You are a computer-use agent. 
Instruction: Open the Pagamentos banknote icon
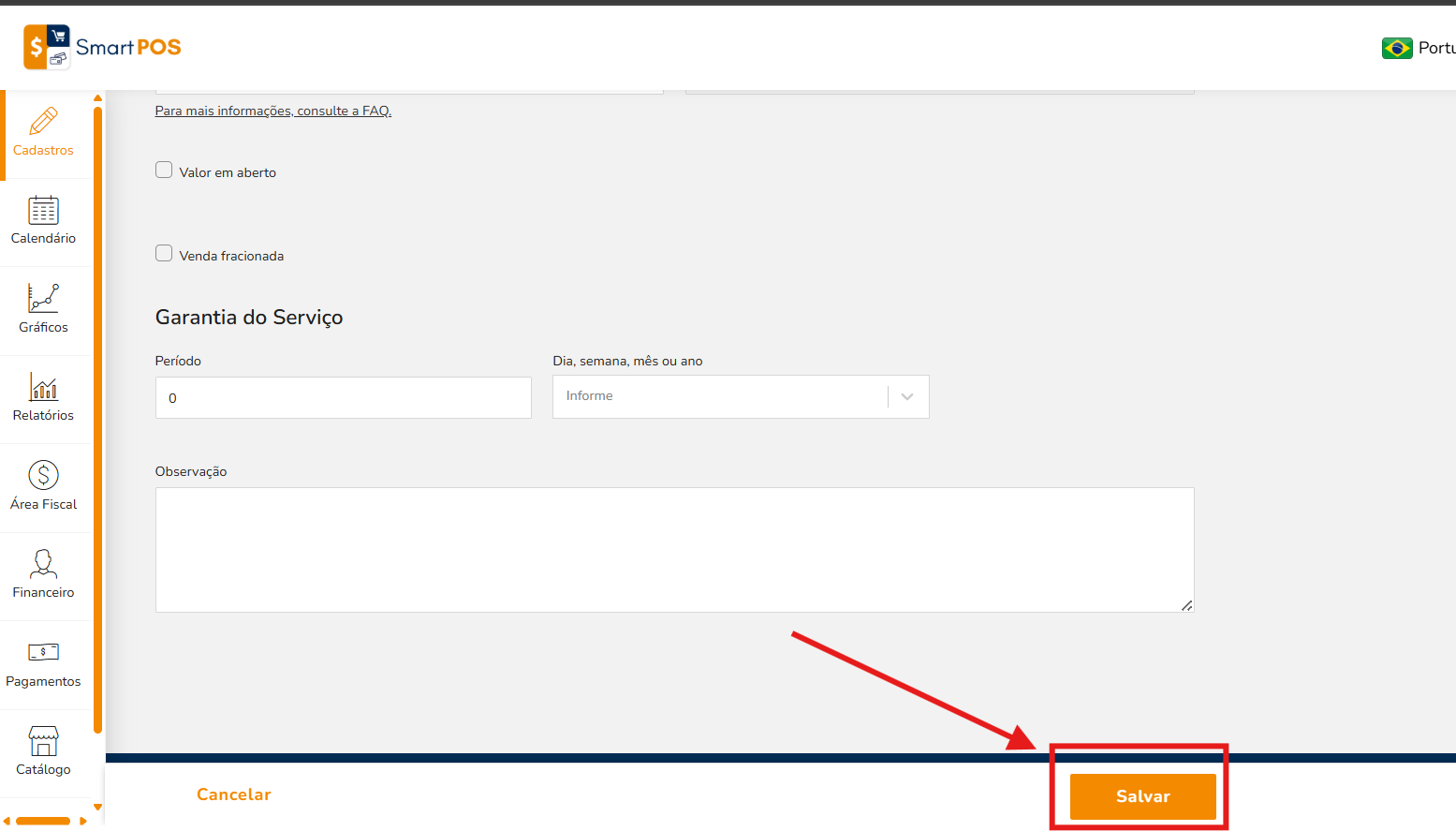[43, 652]
